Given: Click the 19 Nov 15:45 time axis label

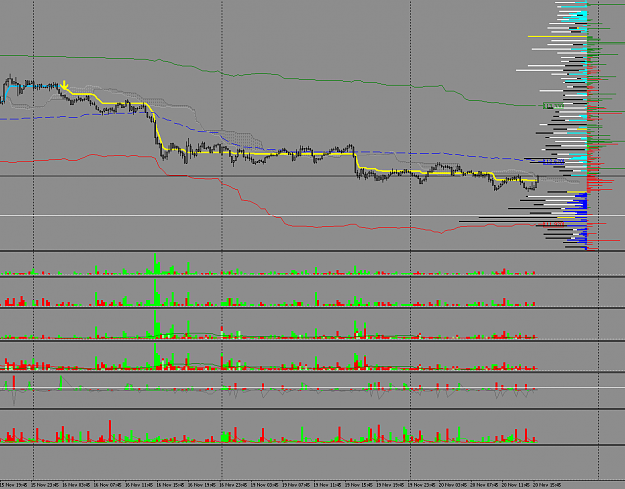Looking at the screenshot, I should click(x=359, y=485).
